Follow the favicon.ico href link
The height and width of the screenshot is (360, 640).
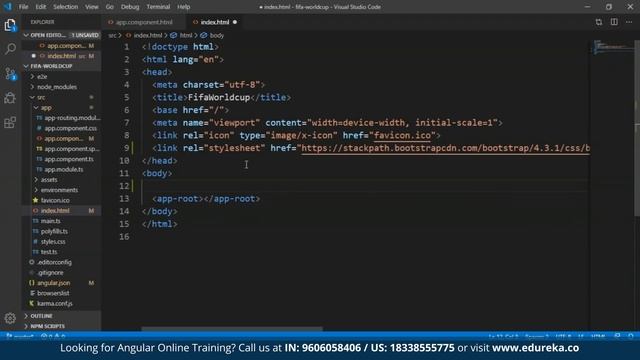click(x=402, y=136)
